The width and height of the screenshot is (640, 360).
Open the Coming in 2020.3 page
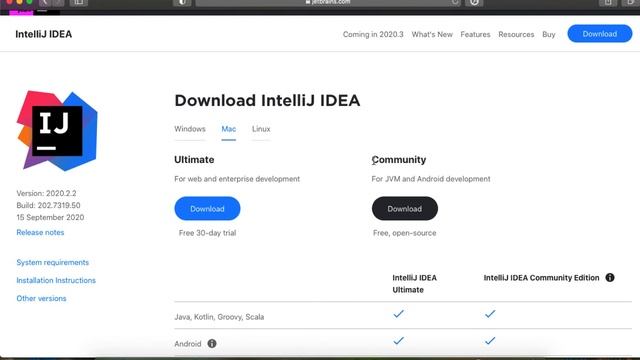point(373,34)
